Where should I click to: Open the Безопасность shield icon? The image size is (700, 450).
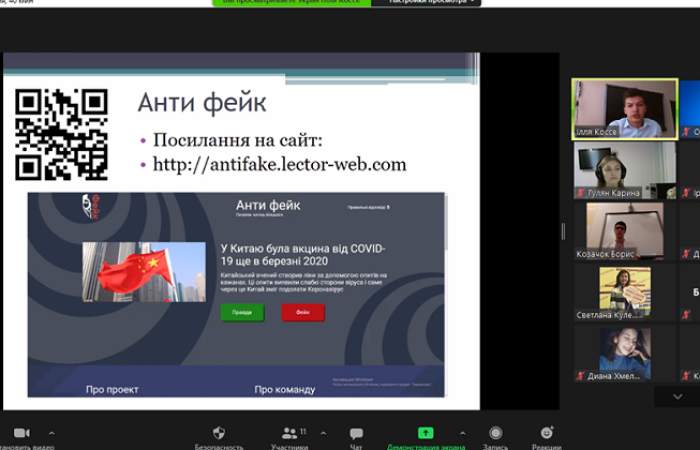[219, 433]
